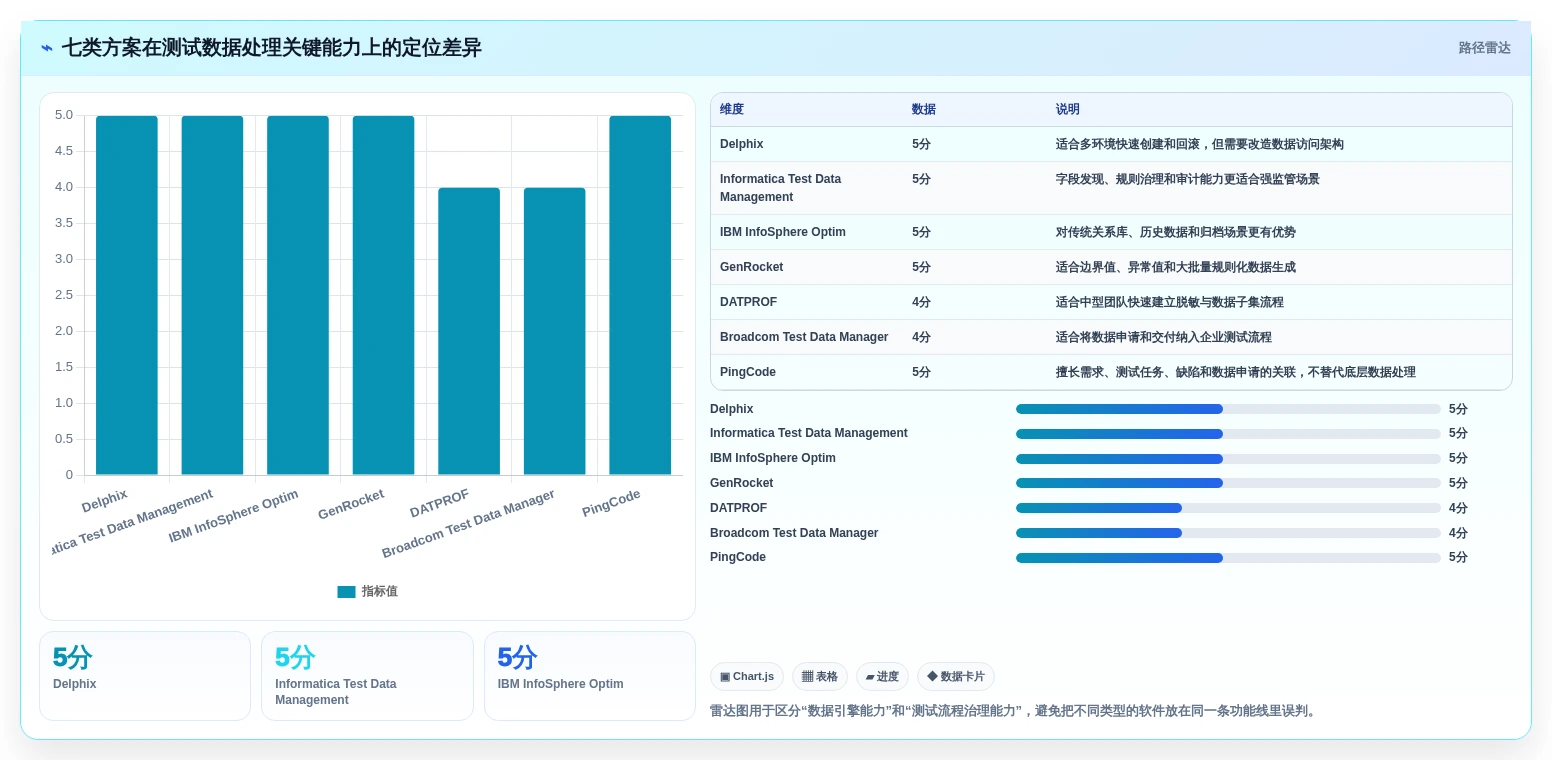Toggle the 指标值 legend color box

[x=346, y=592]
